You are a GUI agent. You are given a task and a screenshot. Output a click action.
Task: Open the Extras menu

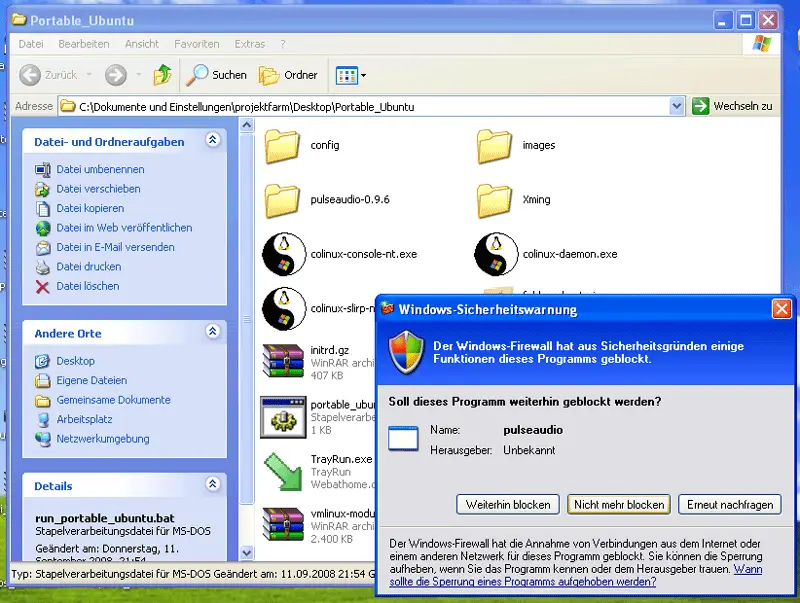tap(249, 44)
